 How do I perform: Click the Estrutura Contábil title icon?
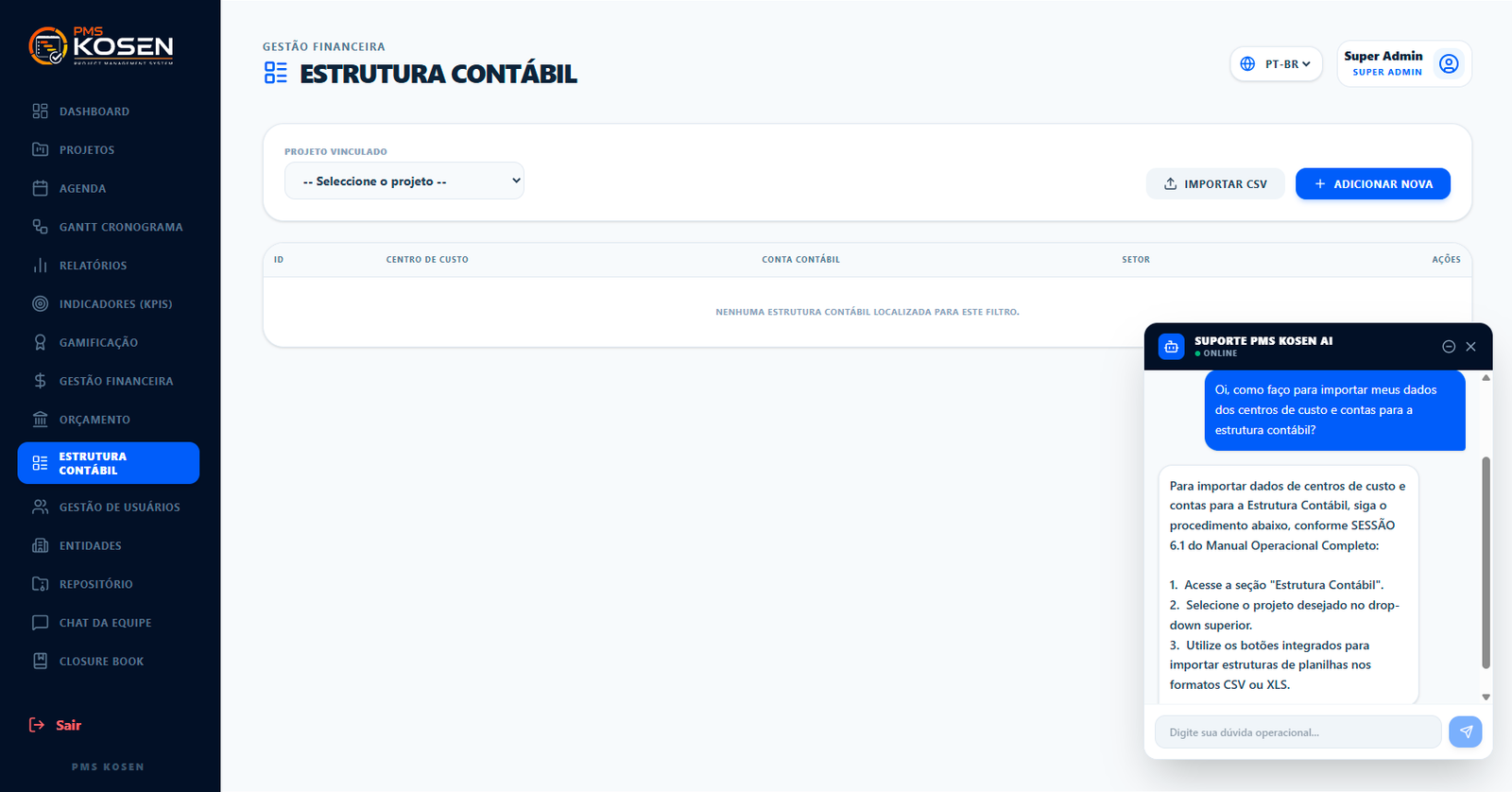pos(276,73)
